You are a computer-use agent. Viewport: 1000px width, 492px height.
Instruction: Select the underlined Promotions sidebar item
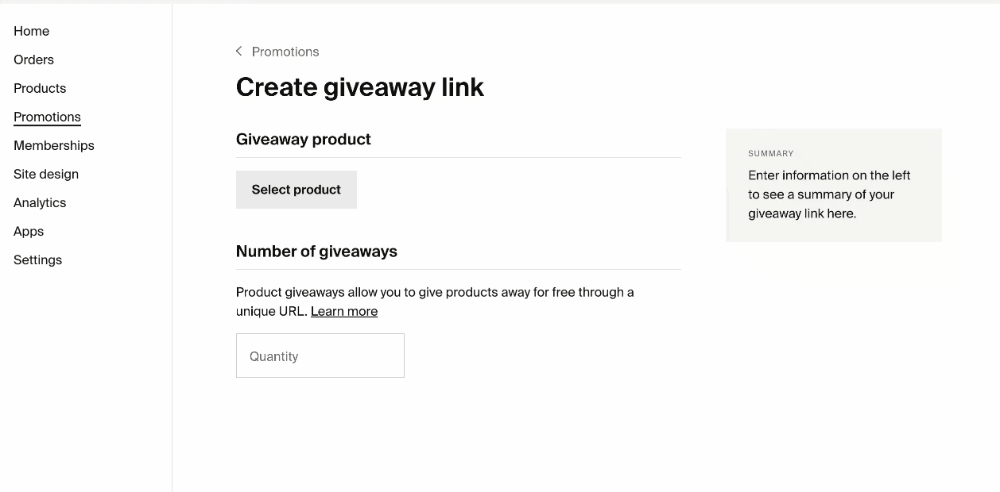click(x=47, y=117)
